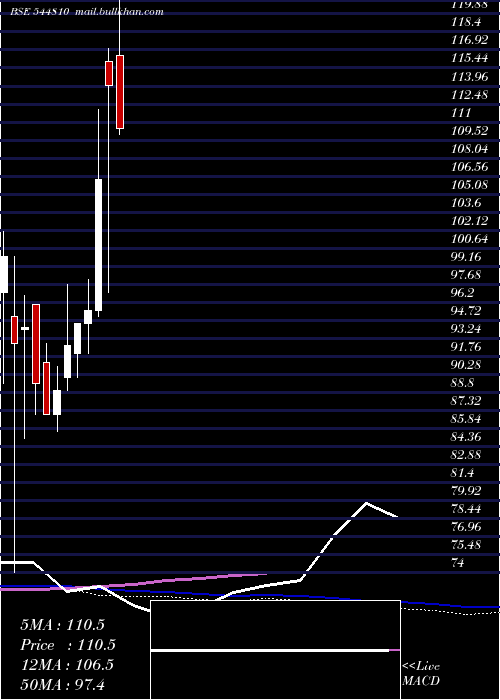The image size is (500, 700).
Task: Click the 88.8 price axis label
Action: [462, 383]
